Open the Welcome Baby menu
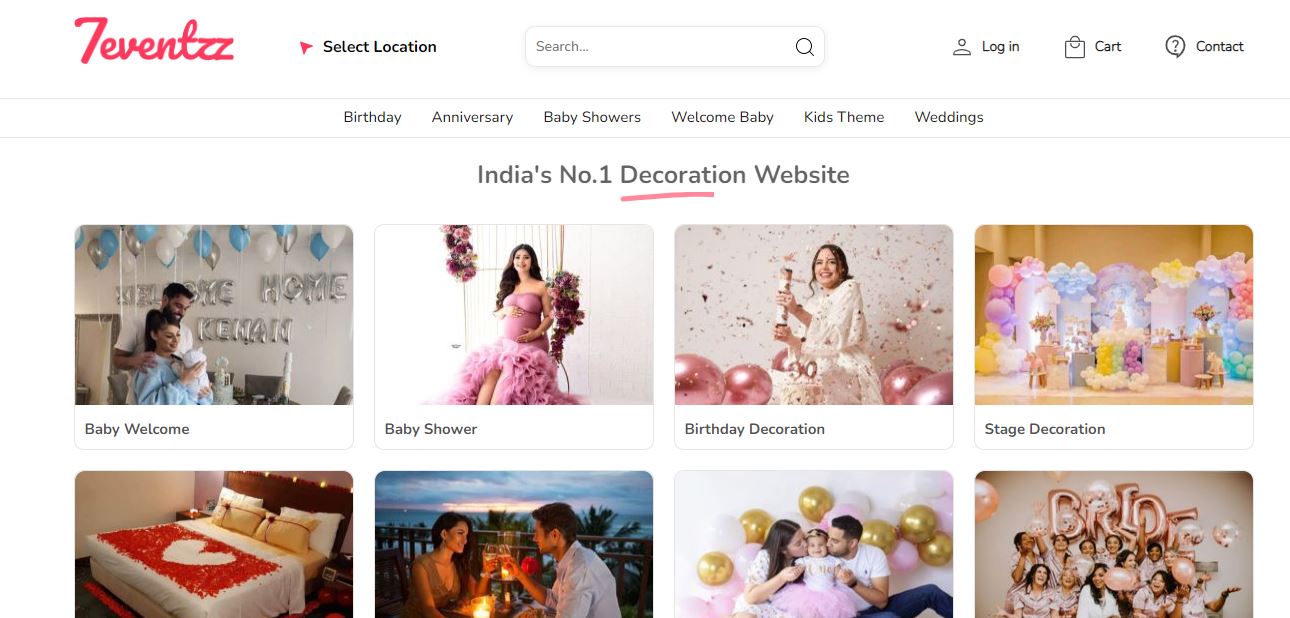Image resolution: width=1290 pixels, height=618 pixels. coord(722,117)
